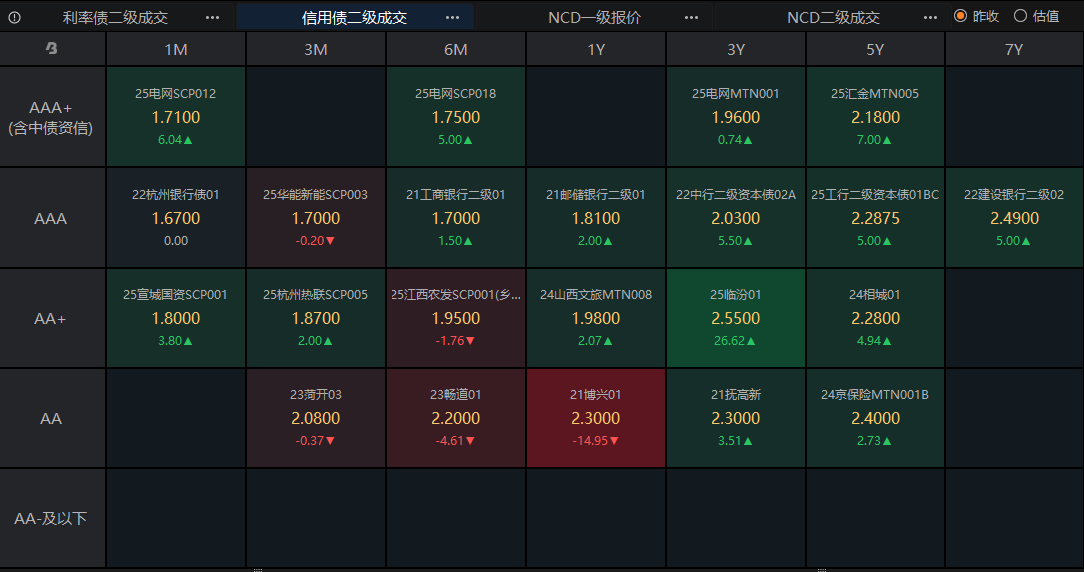
Task: Click the logo icon above the rating column
Action: (52, 49)
